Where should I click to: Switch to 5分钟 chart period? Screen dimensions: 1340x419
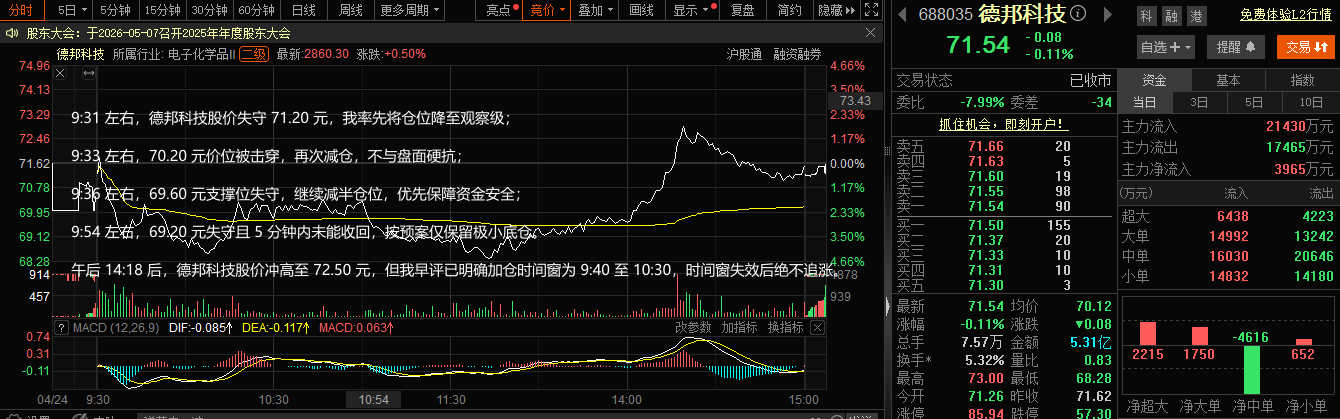coord(116,10)
